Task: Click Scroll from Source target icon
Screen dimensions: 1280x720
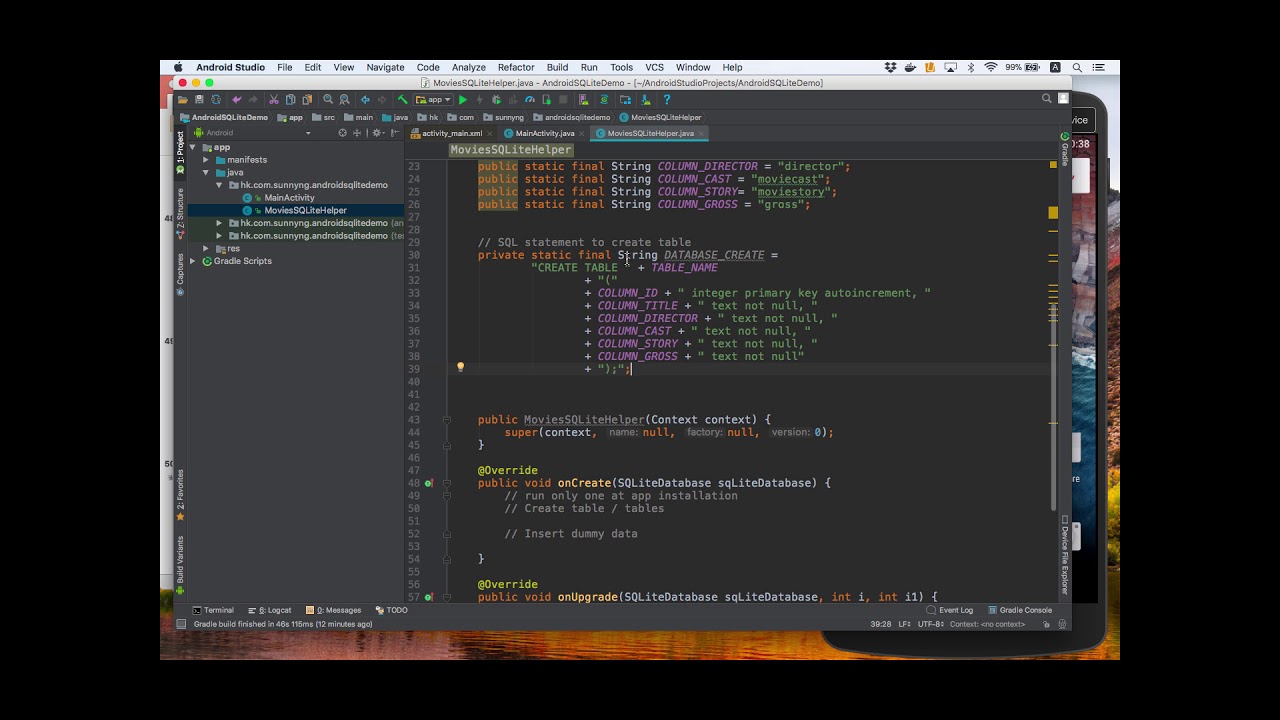Action: point(343,133)
